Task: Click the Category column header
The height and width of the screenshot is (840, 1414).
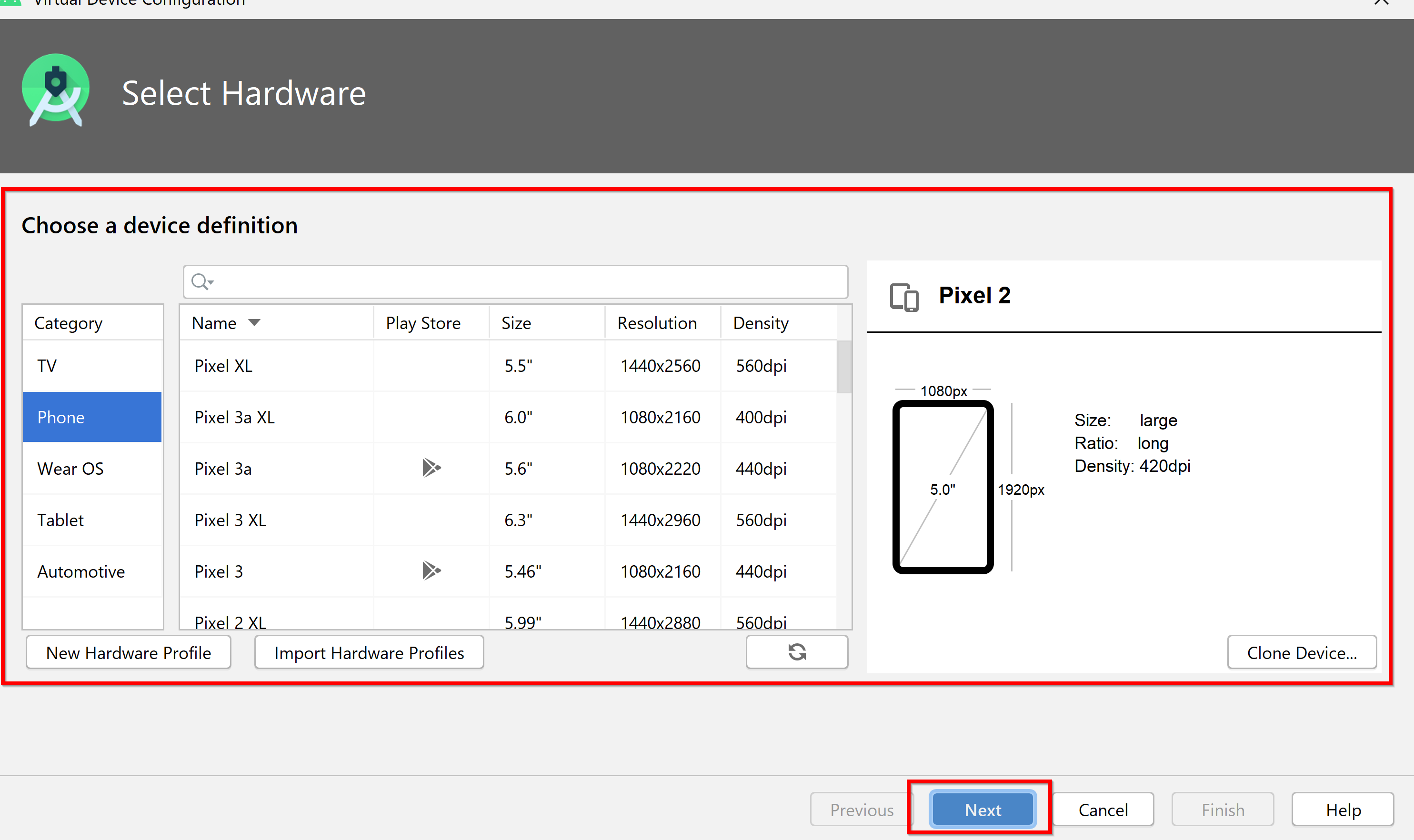Action: point(92,323)
